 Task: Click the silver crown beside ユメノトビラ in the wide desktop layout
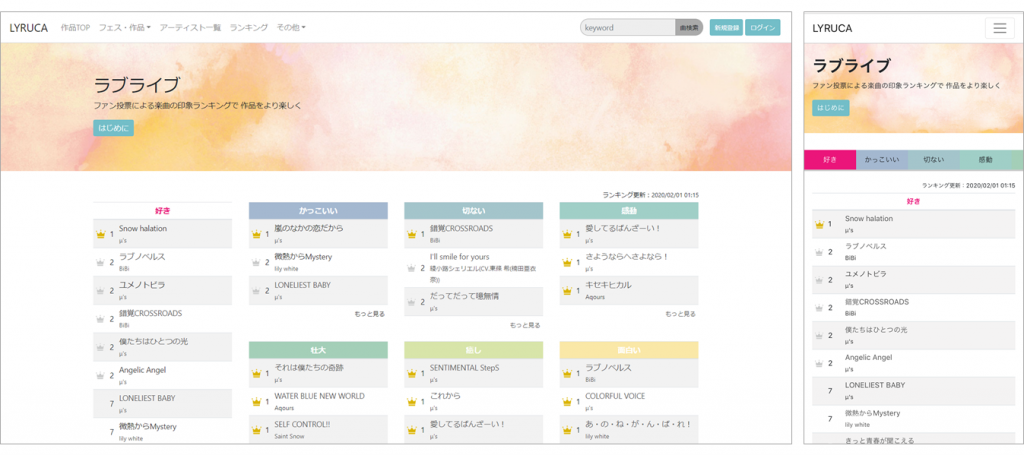tap(101, 290)
